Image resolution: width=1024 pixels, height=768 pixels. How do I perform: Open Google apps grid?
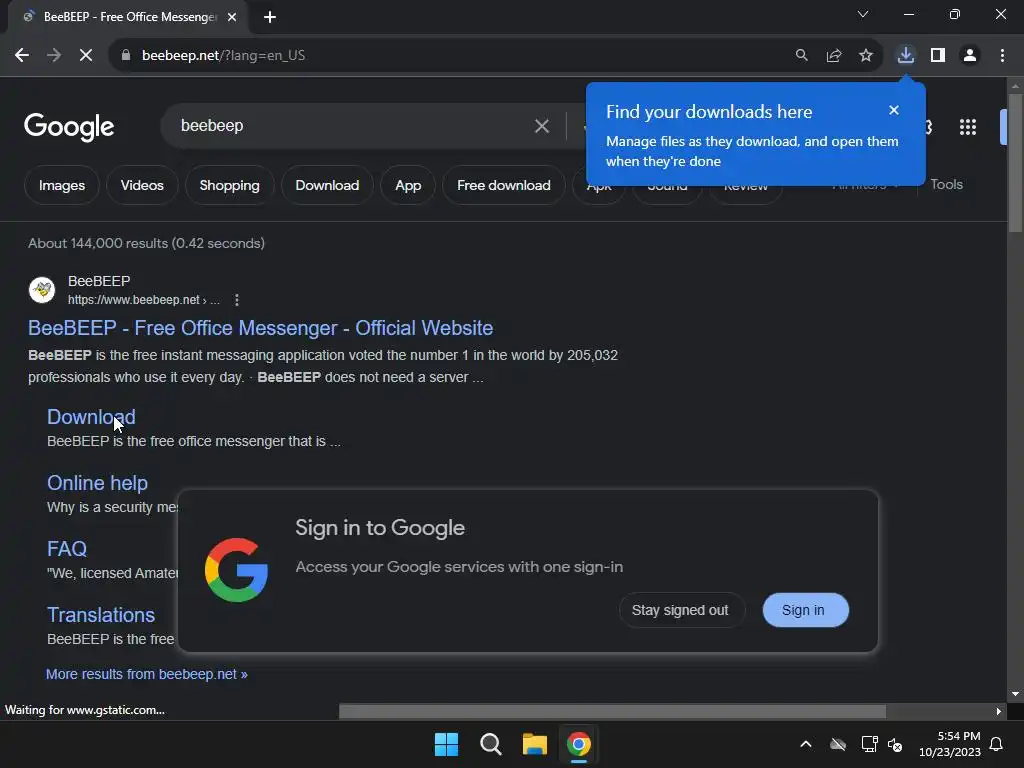pos(968,127)
